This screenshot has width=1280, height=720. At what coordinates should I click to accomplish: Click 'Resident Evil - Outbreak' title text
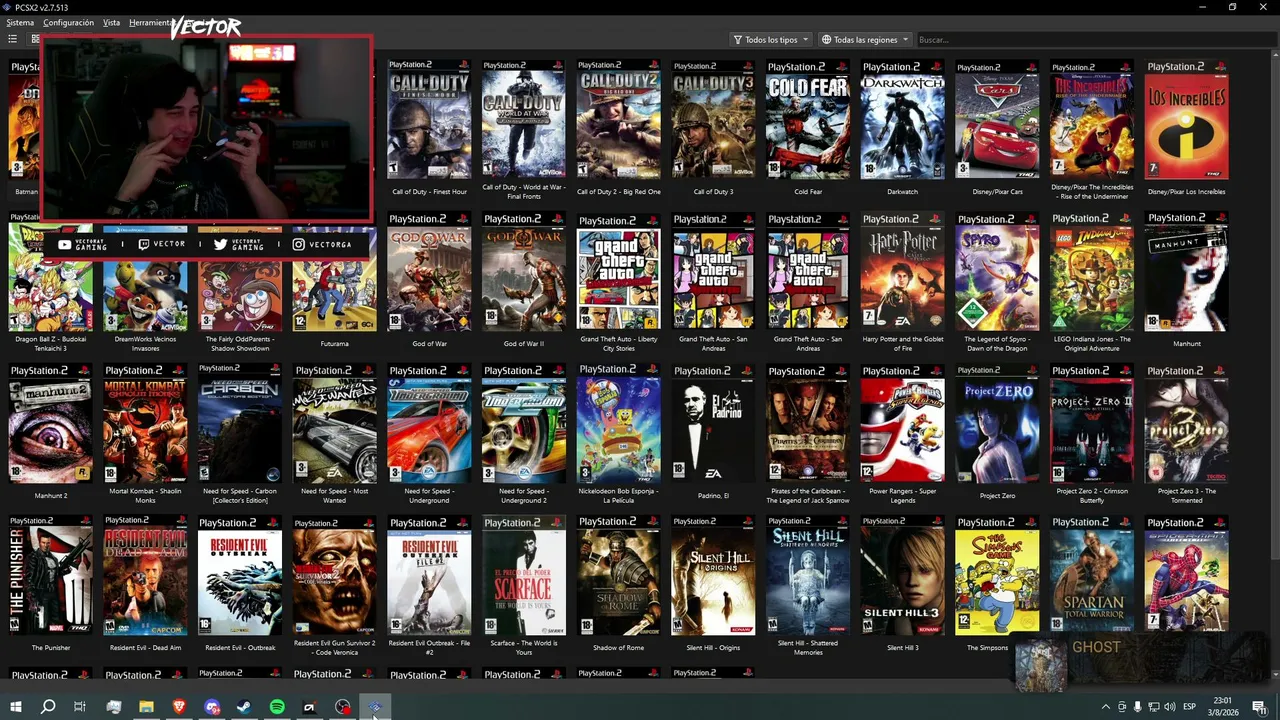(x=240, y=648)
